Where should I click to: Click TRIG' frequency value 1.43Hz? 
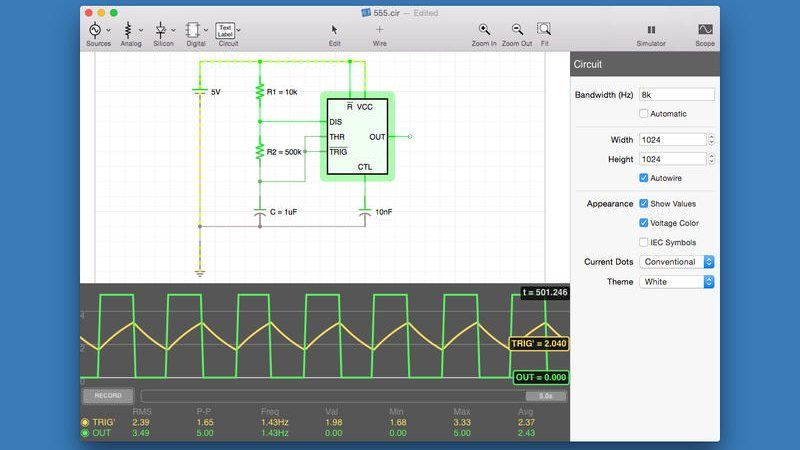tap(274, 422)
